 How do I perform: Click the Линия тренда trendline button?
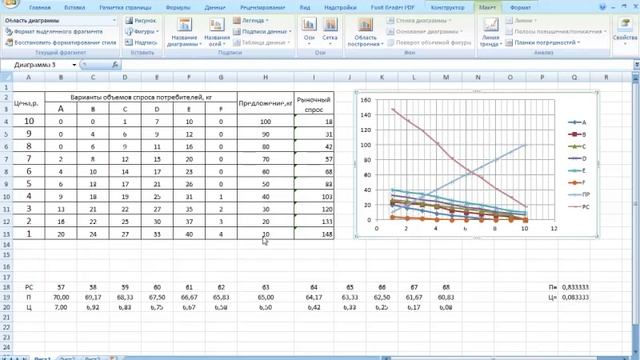[491, 32]
